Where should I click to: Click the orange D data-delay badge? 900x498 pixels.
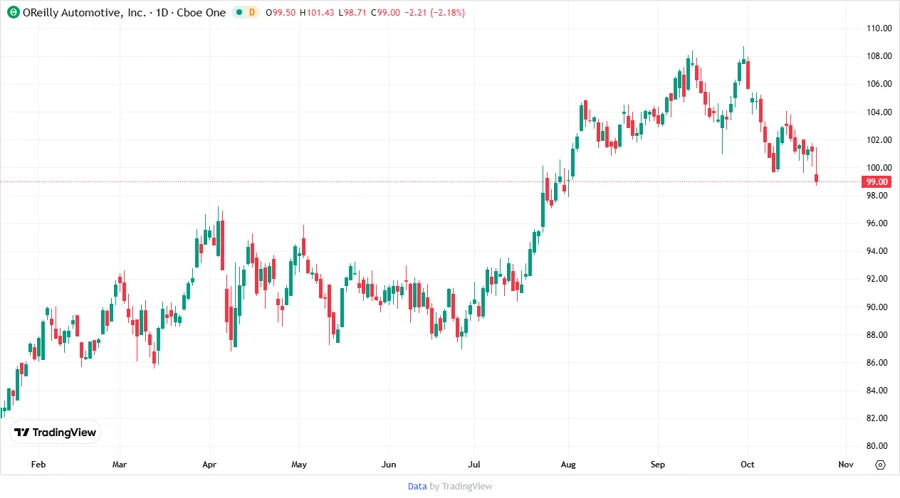[x=251, y=12]
